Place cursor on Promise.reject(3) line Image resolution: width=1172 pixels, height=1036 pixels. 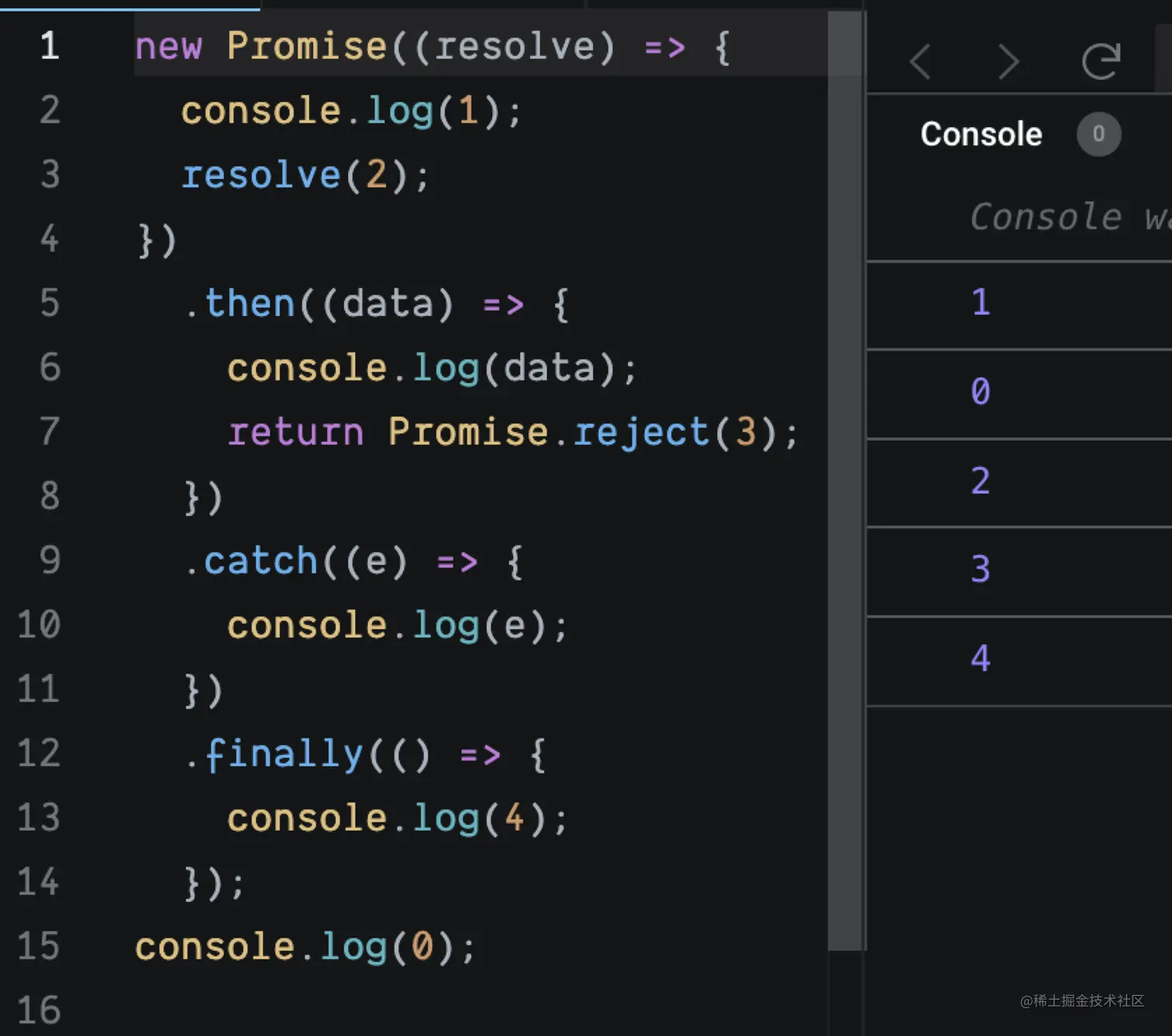(512, 432)
